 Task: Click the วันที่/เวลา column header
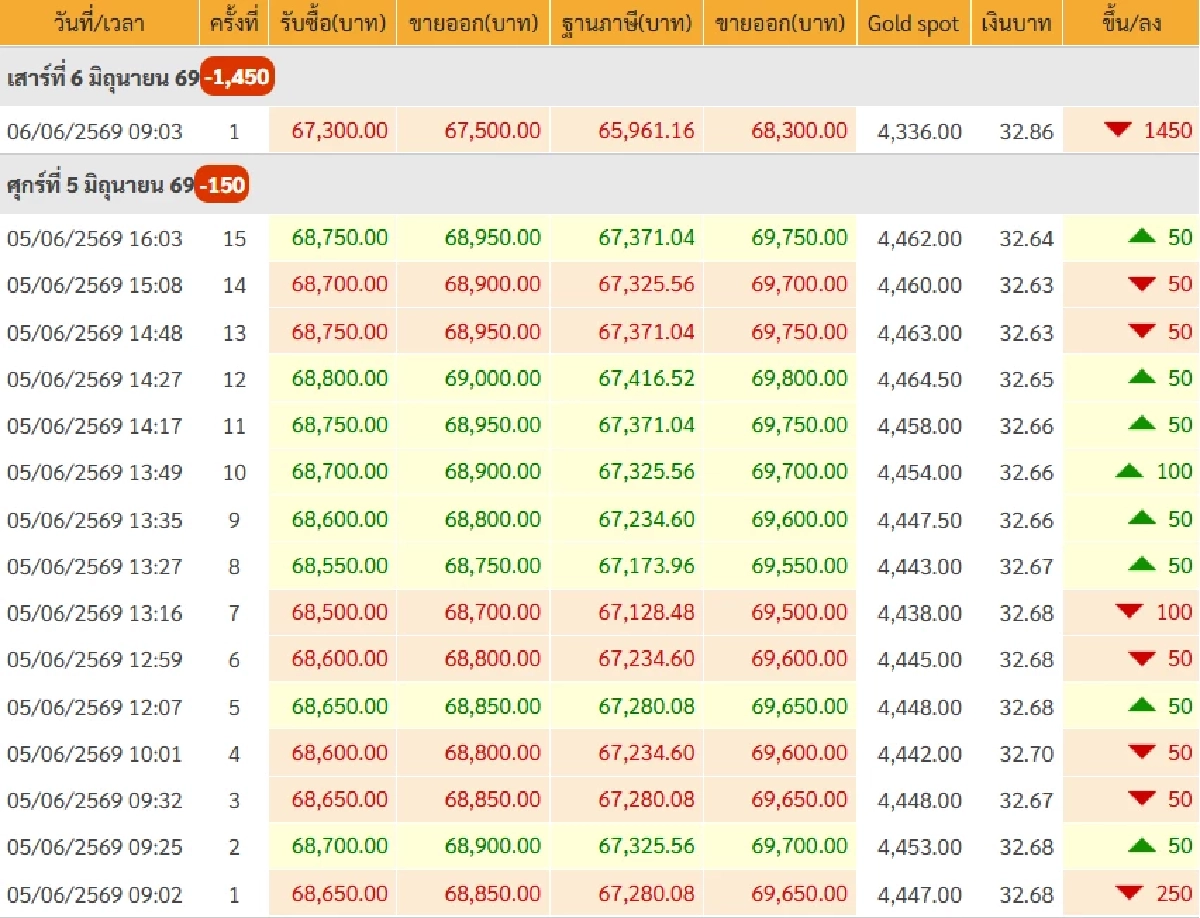point(100,23)
